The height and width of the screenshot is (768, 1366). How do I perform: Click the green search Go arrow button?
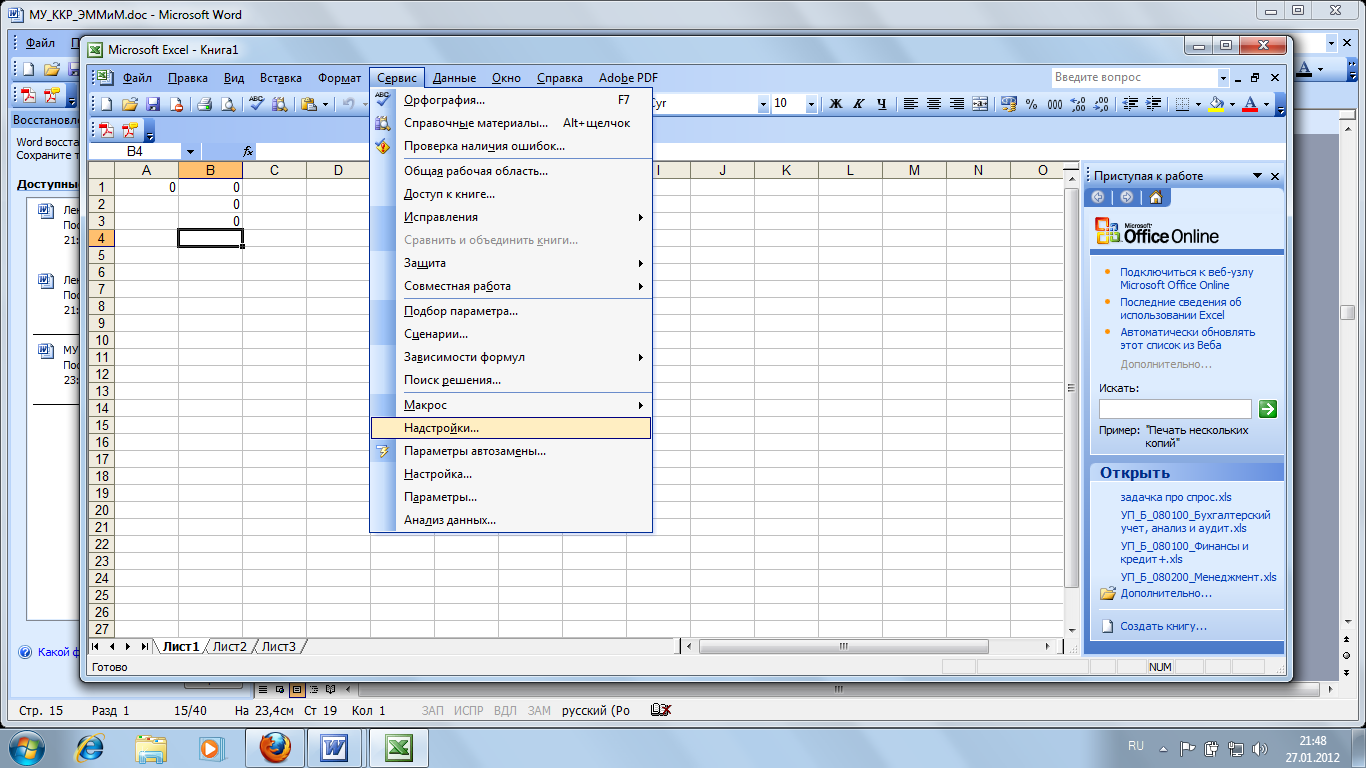(1267, 408)
